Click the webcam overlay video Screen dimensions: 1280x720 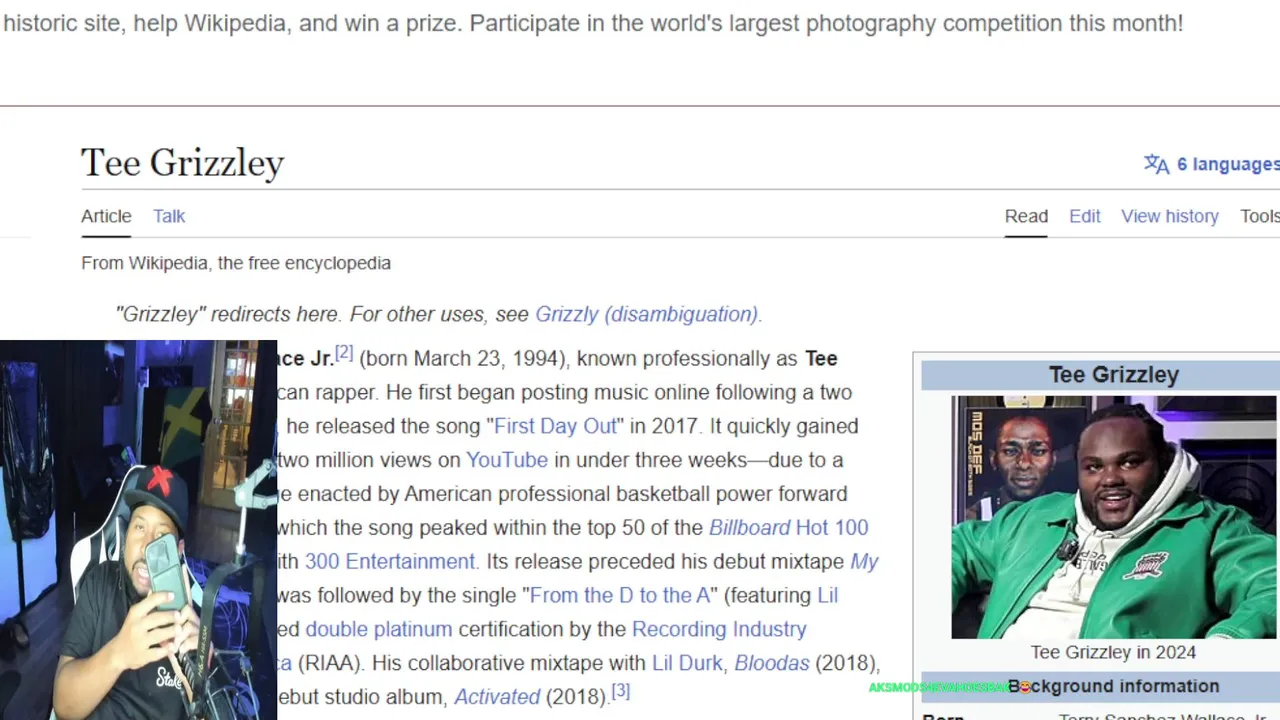(138, 530)
